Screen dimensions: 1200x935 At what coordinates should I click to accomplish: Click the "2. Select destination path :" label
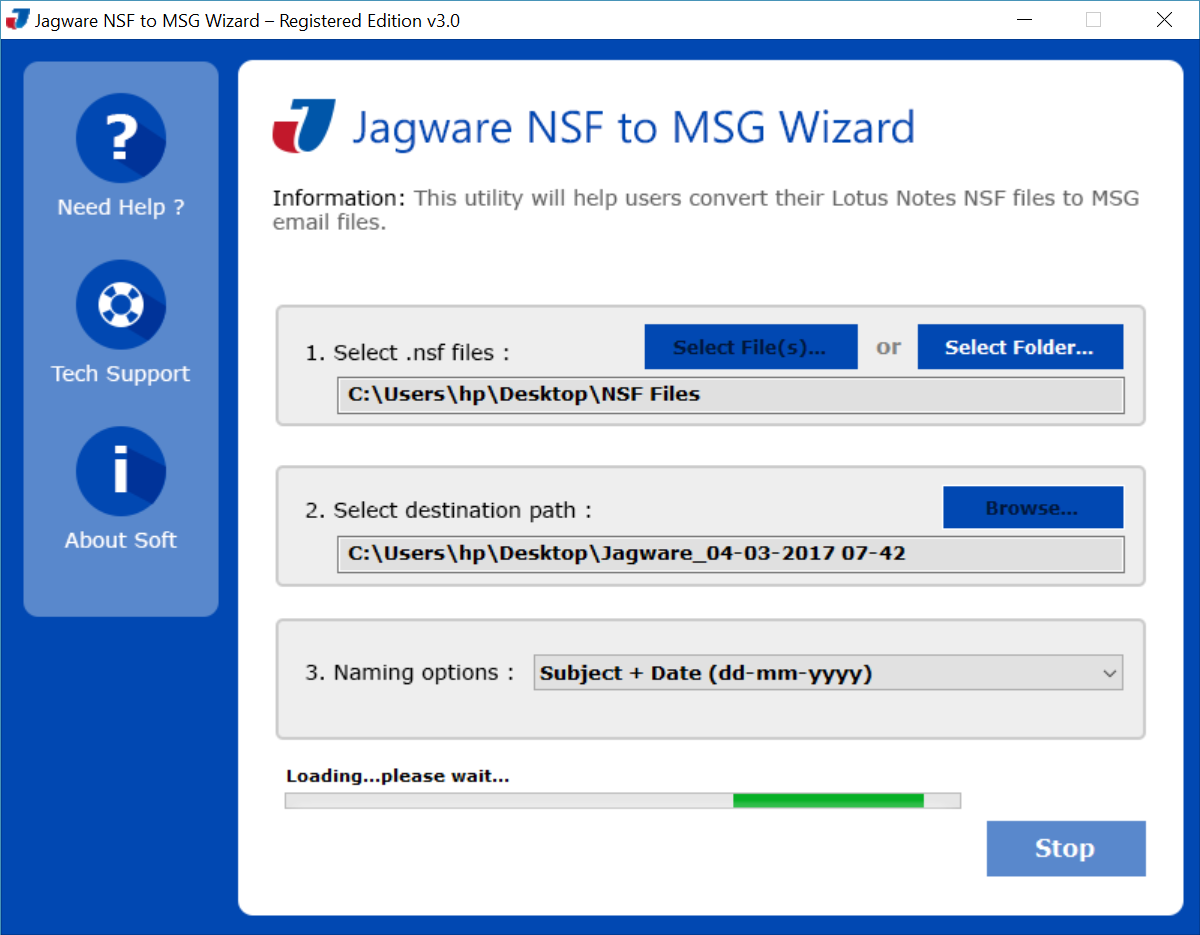point(449,511)
